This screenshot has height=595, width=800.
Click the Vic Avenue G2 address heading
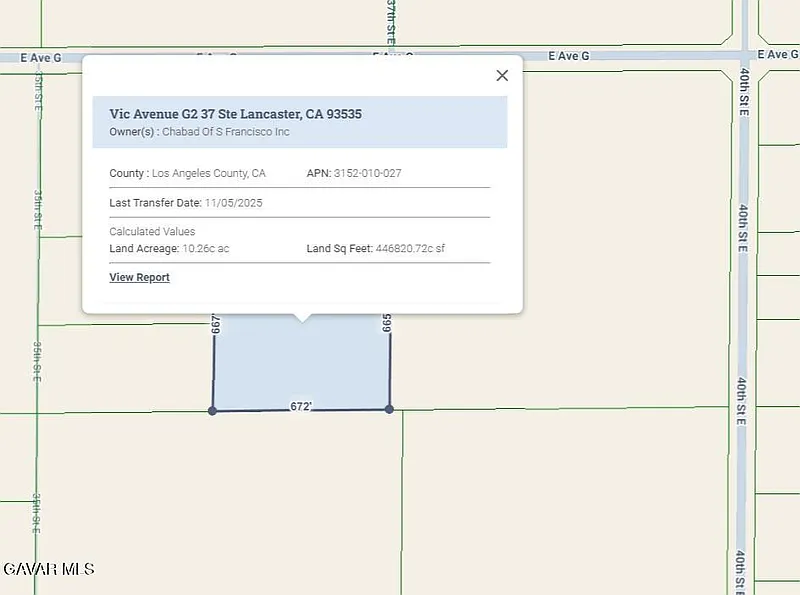tap(235, 114)
